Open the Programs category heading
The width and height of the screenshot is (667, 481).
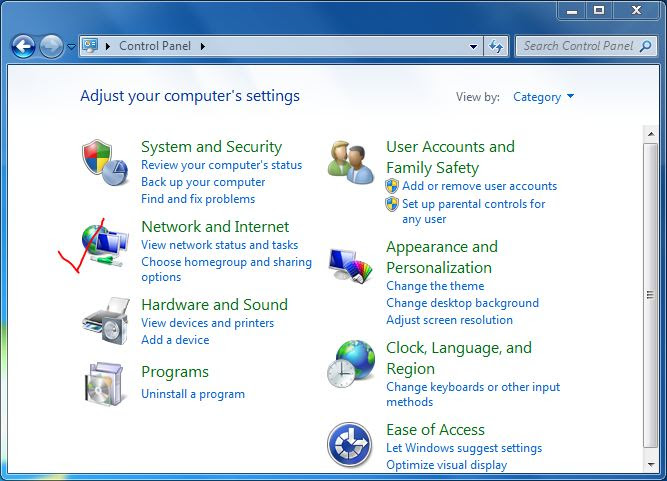[175, 372]
